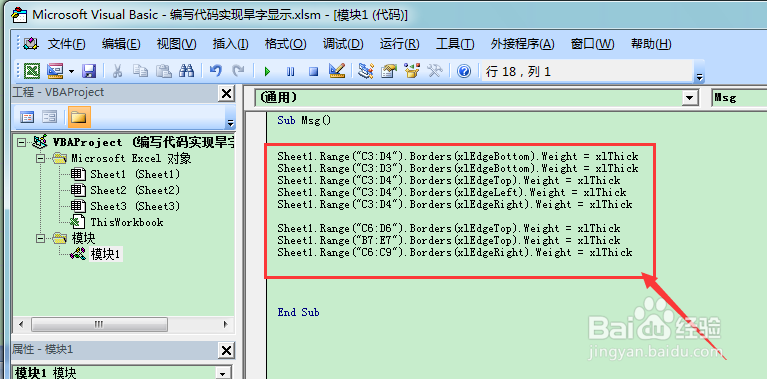Viewport: 767px width, 379px height.
Task: Open Project Explorer toolbar icon
Action: tap(365, 71)
